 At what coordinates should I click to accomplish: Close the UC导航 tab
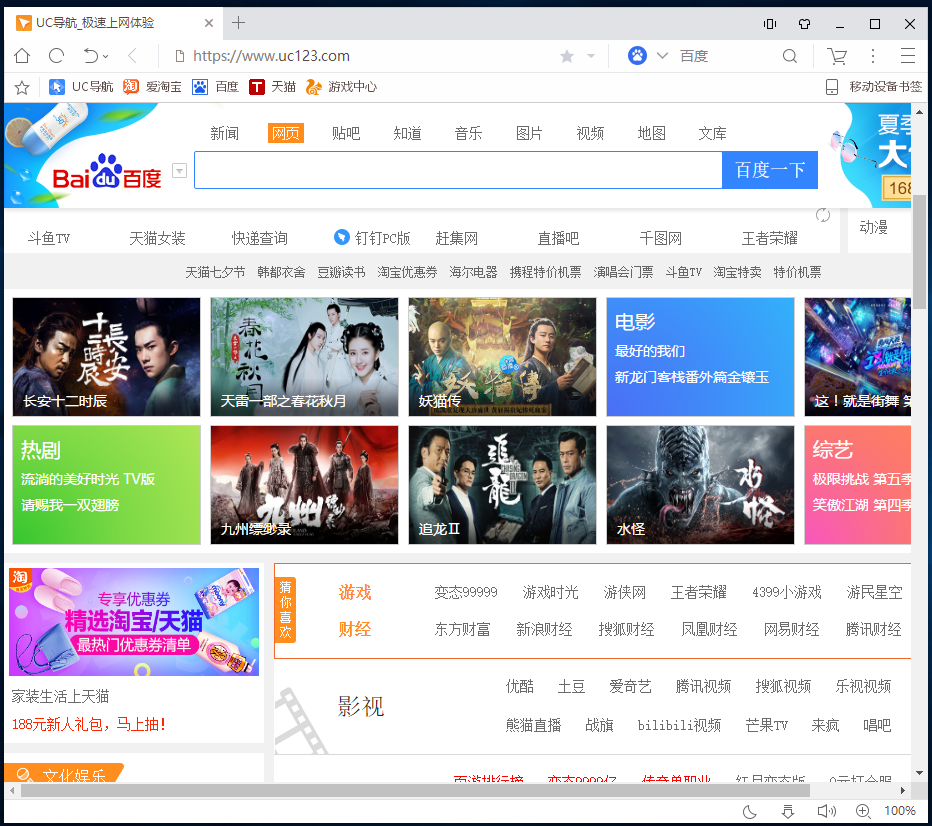tap(209, 23)
